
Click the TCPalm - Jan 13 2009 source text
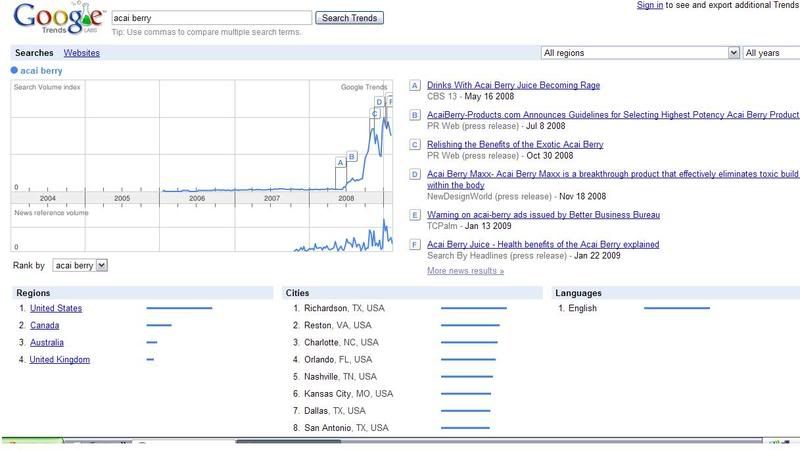click(469, 226)
